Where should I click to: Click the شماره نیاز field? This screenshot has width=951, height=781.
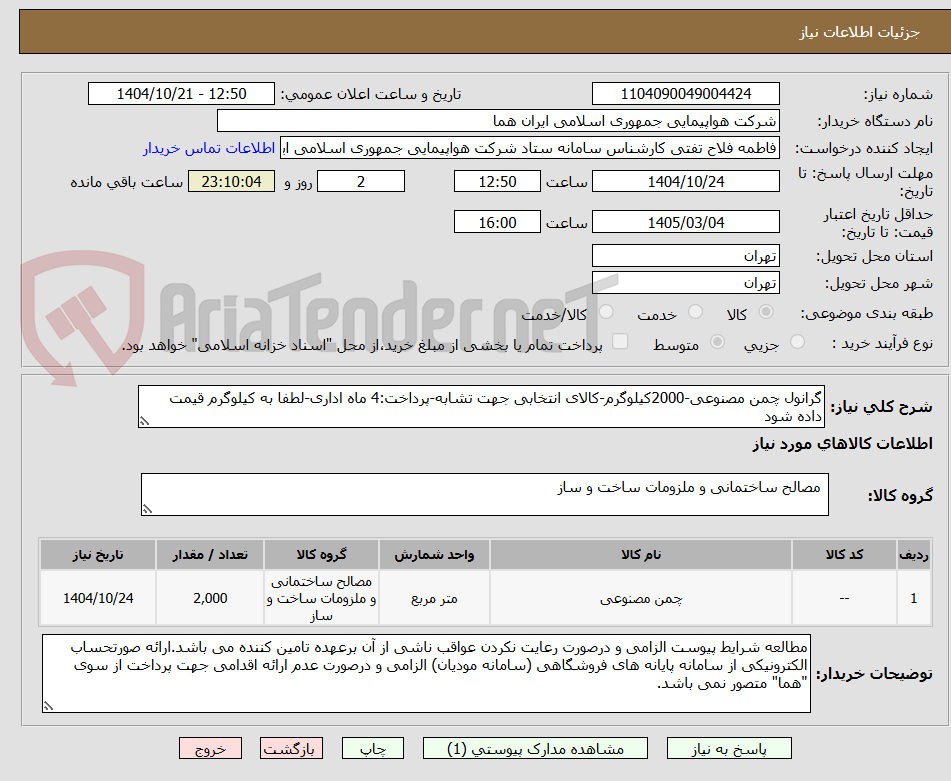[x=686, y=92]
